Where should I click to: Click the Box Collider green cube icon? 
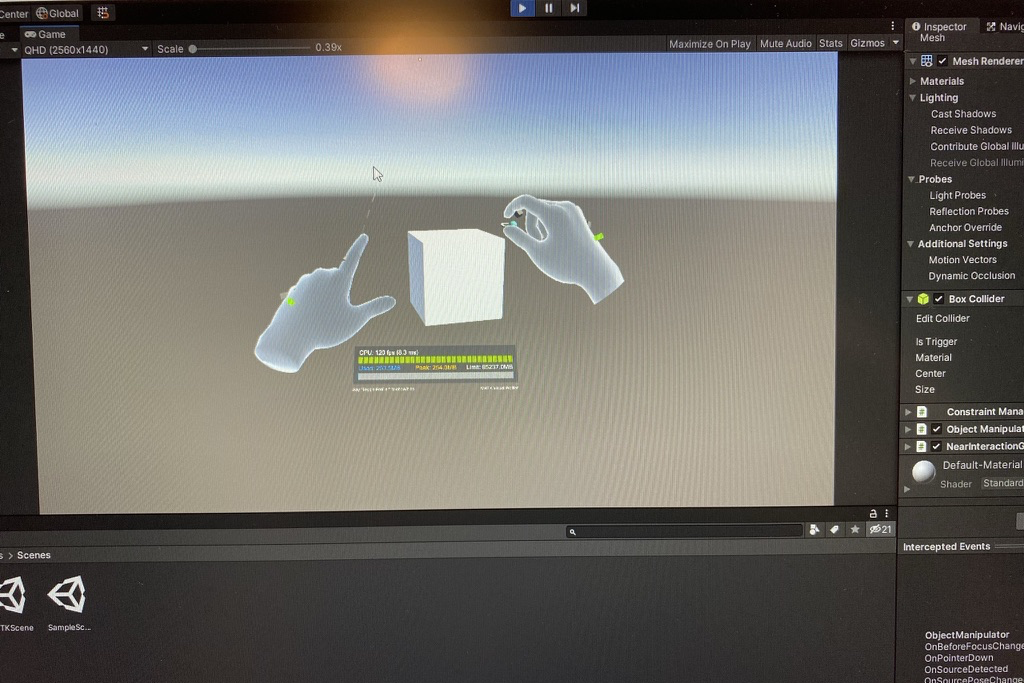tap(923, 299)
